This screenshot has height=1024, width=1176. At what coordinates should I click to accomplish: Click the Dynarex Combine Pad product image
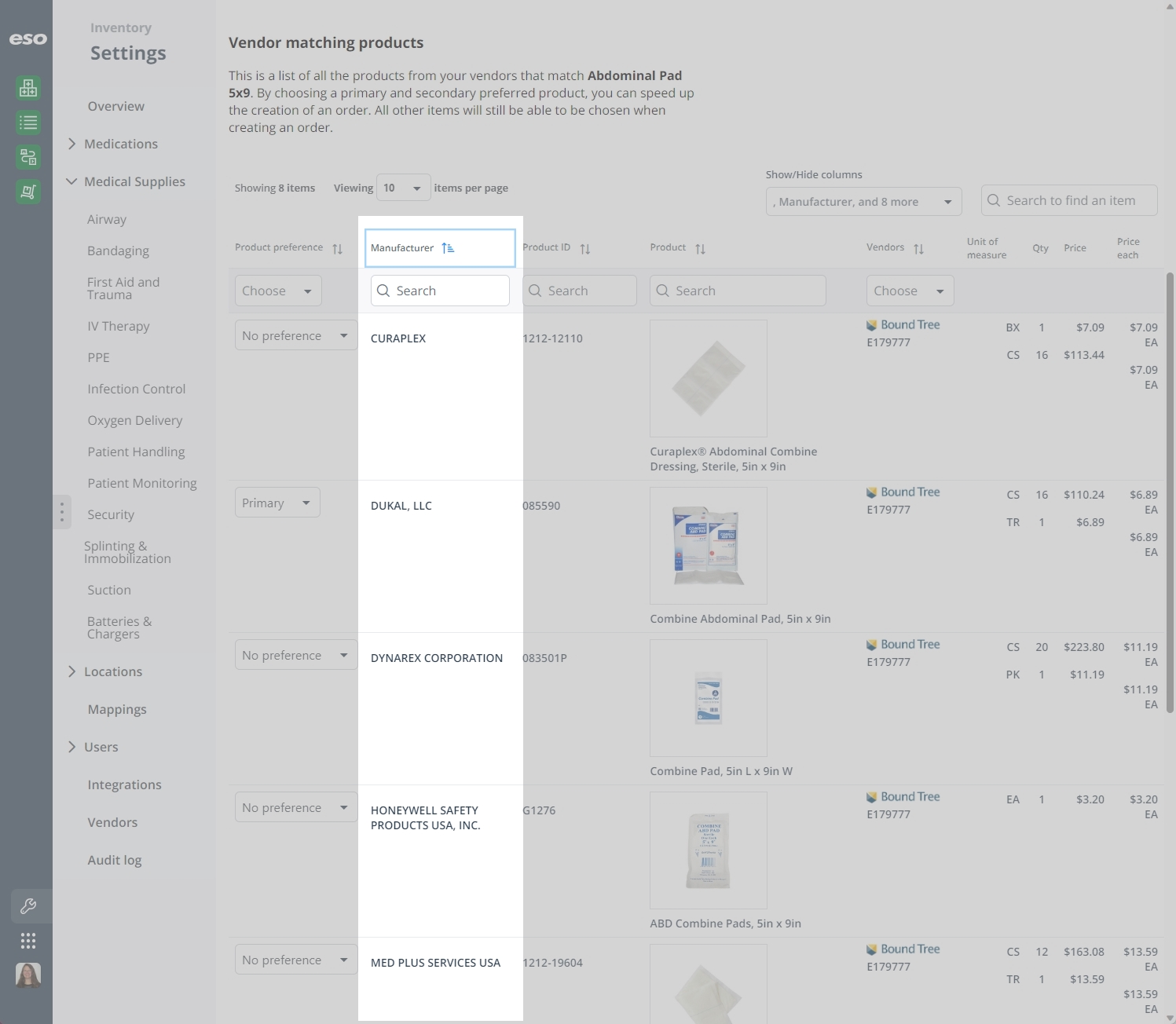[709, 698]
